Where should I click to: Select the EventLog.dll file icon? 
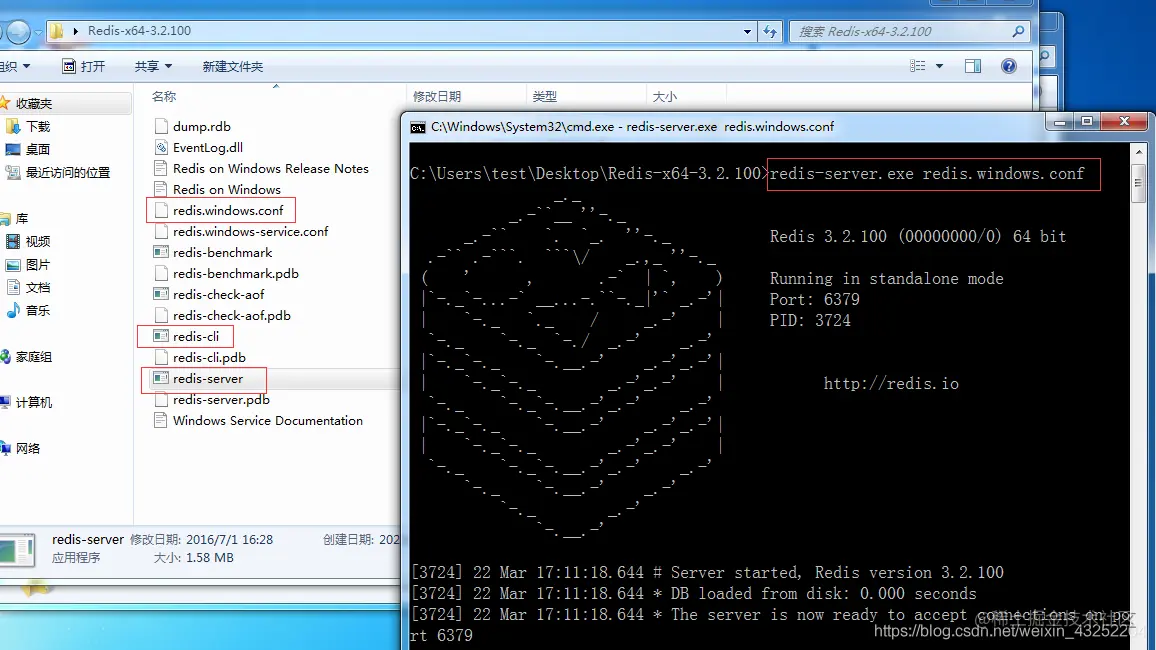(161, 147)
